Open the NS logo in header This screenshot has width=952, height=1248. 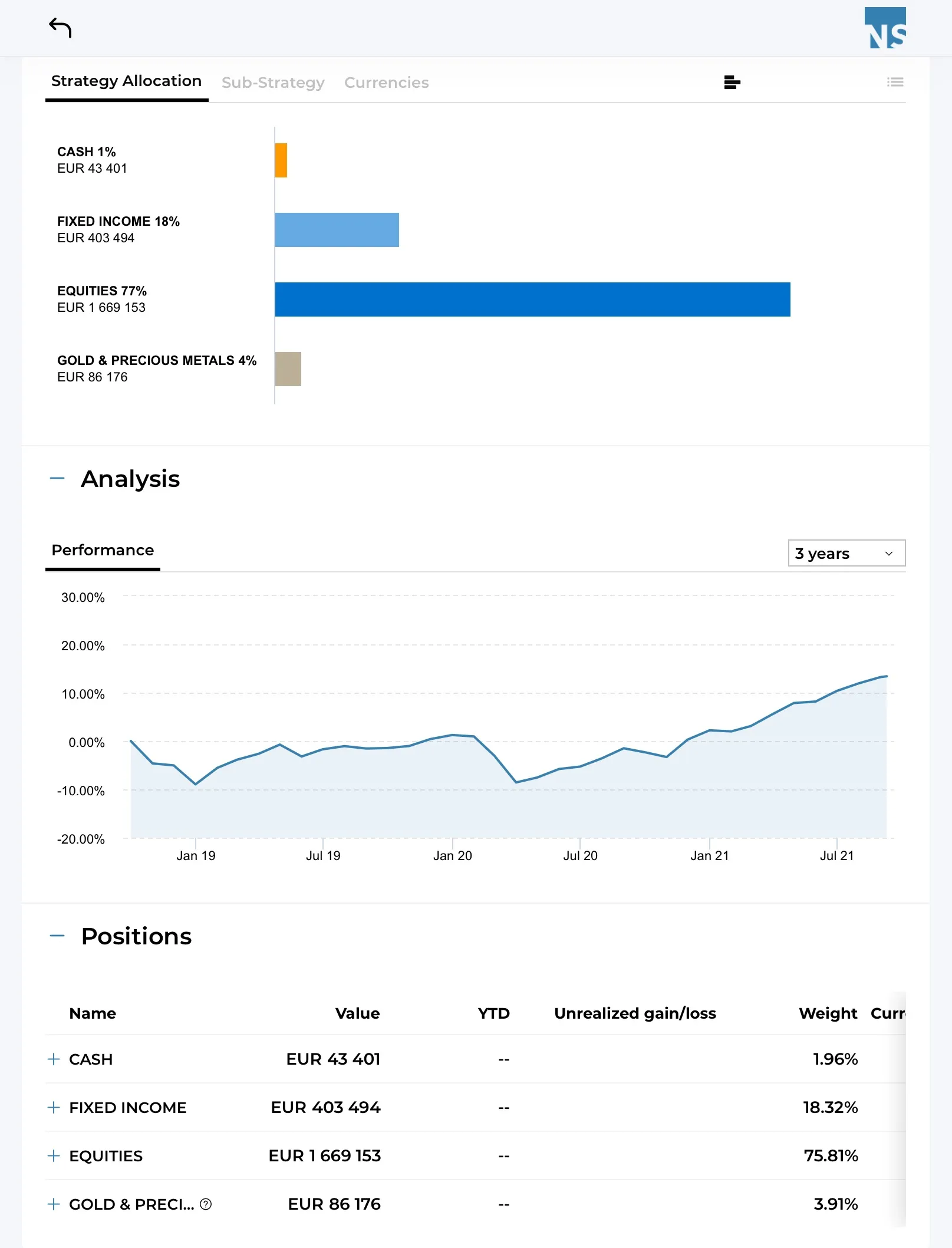(885, 28)
